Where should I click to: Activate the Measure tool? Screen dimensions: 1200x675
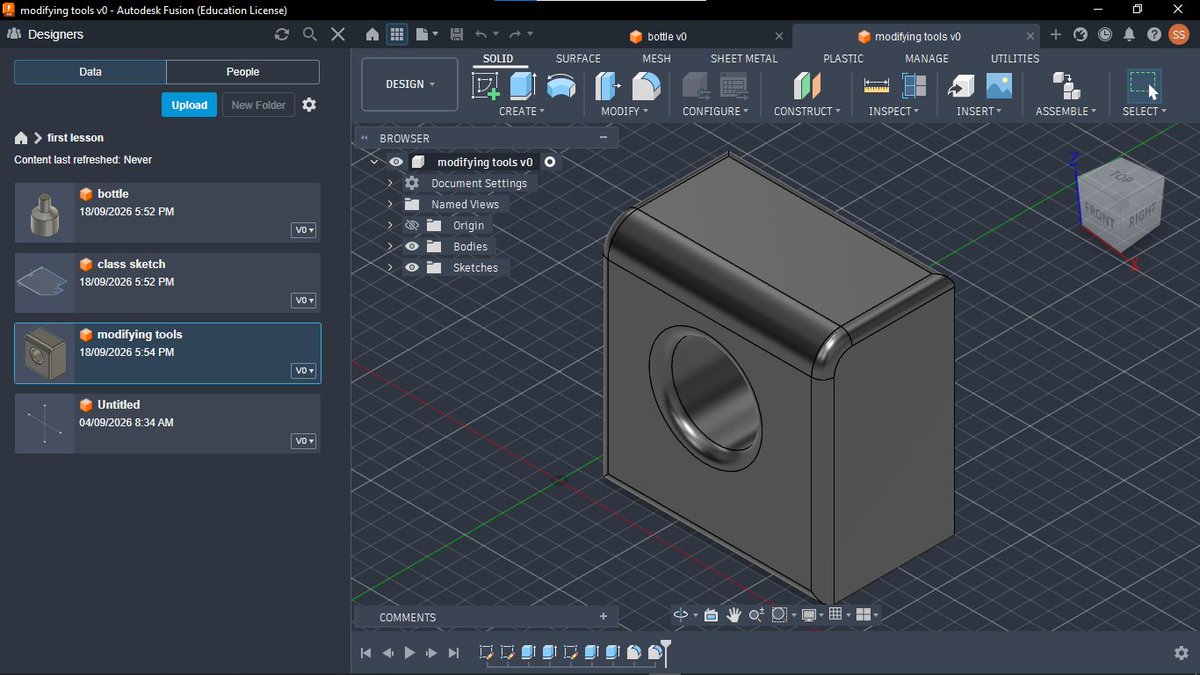[x=876, y=86]
